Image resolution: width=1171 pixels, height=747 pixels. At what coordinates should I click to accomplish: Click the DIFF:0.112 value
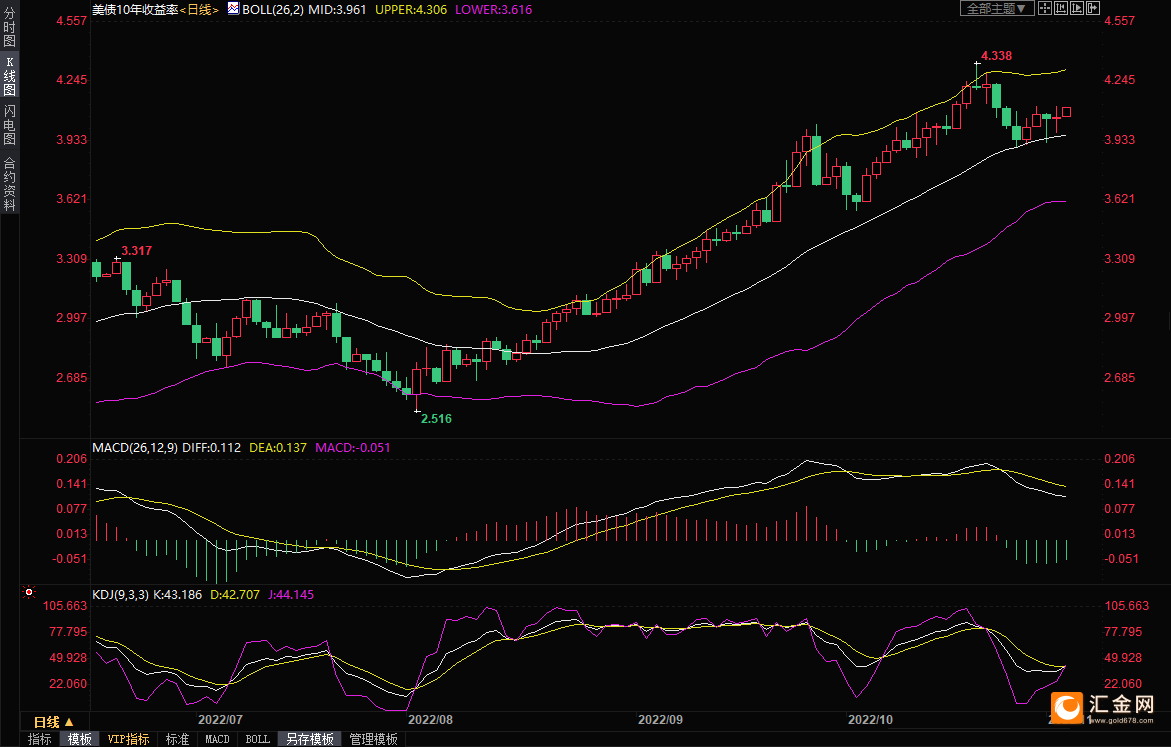tap(211, 447)
